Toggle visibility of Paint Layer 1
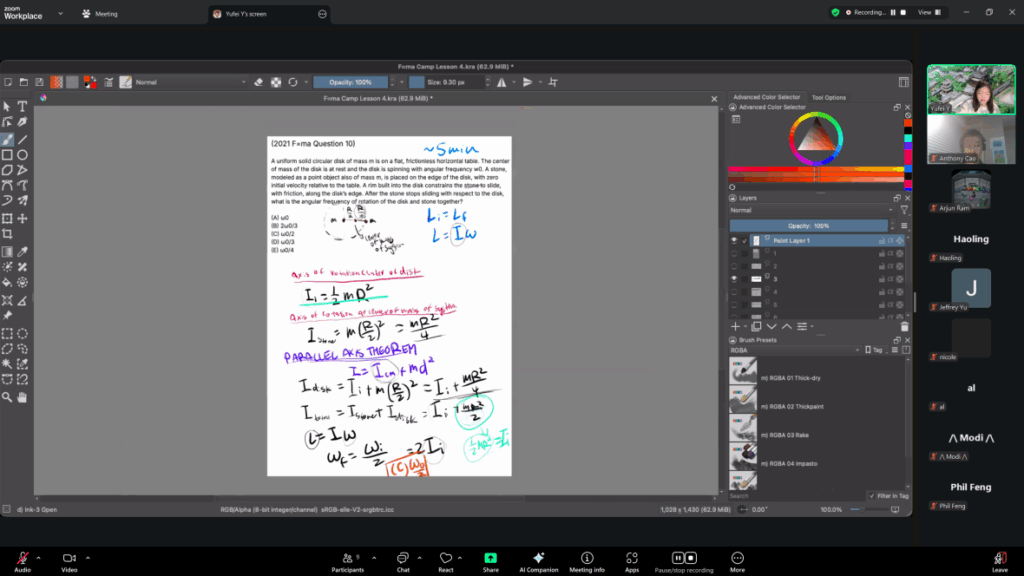The width and height of the screenshot is (1024, 576). click(x=734, y=241)
